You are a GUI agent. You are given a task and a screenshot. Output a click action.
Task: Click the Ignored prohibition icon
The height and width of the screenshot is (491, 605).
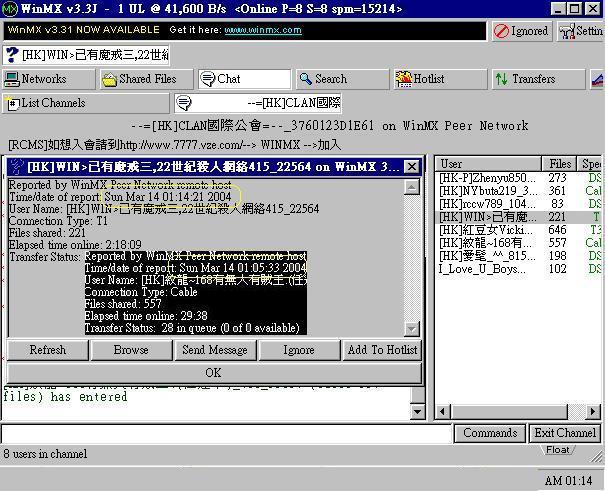(x=501, y=31)
